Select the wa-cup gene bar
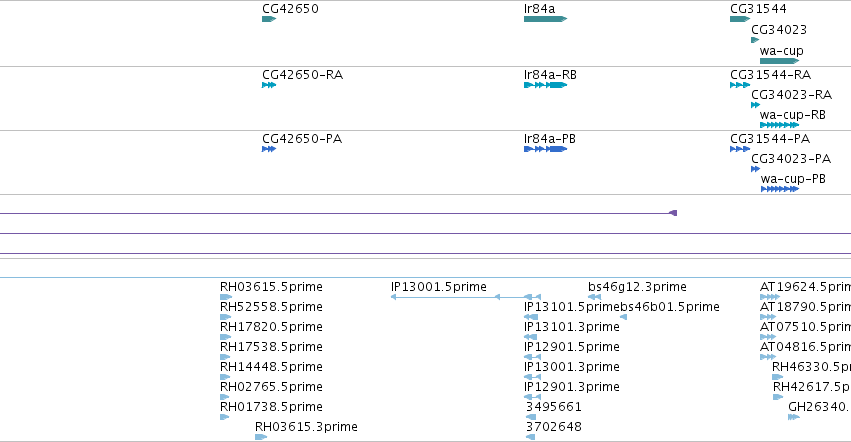851x442 pixels. (779, 61)
